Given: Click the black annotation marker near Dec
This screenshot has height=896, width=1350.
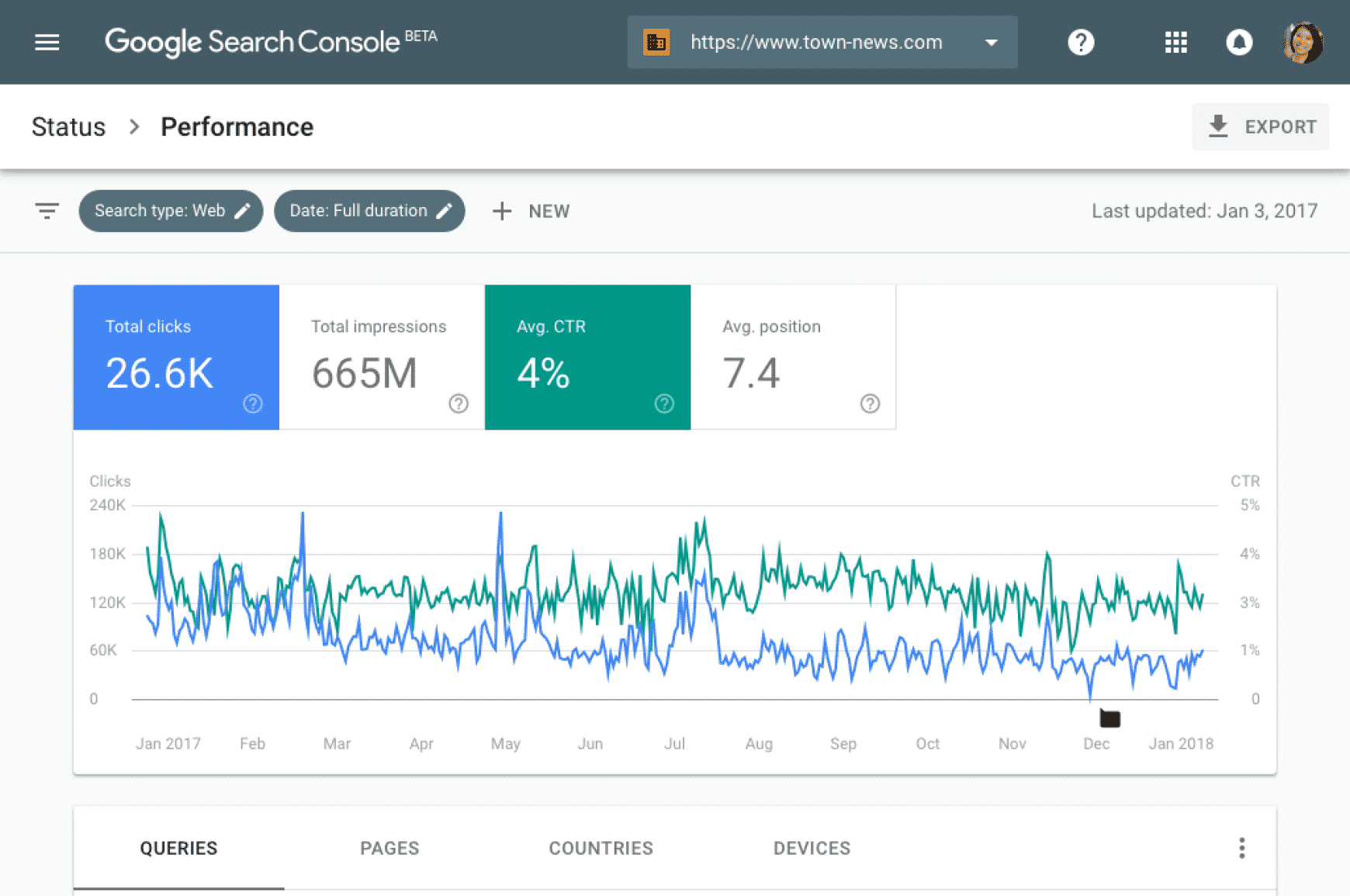Looking at the screenshot, I should [1109, 719].
